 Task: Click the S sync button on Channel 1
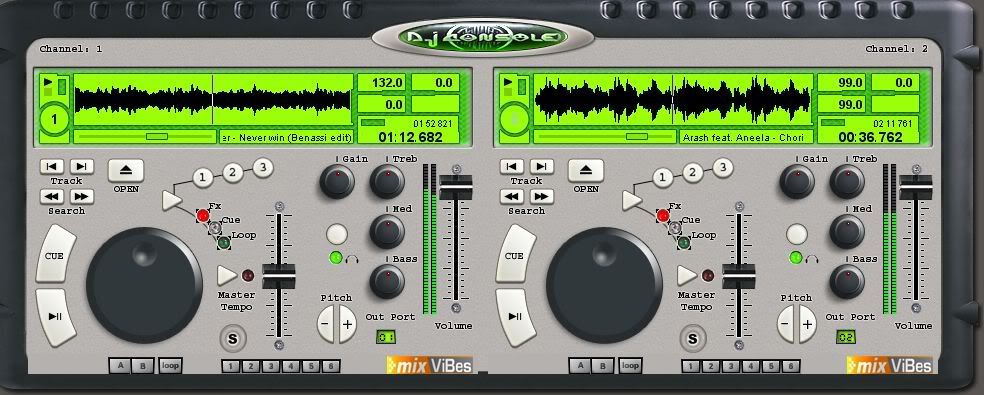point(233,339)
